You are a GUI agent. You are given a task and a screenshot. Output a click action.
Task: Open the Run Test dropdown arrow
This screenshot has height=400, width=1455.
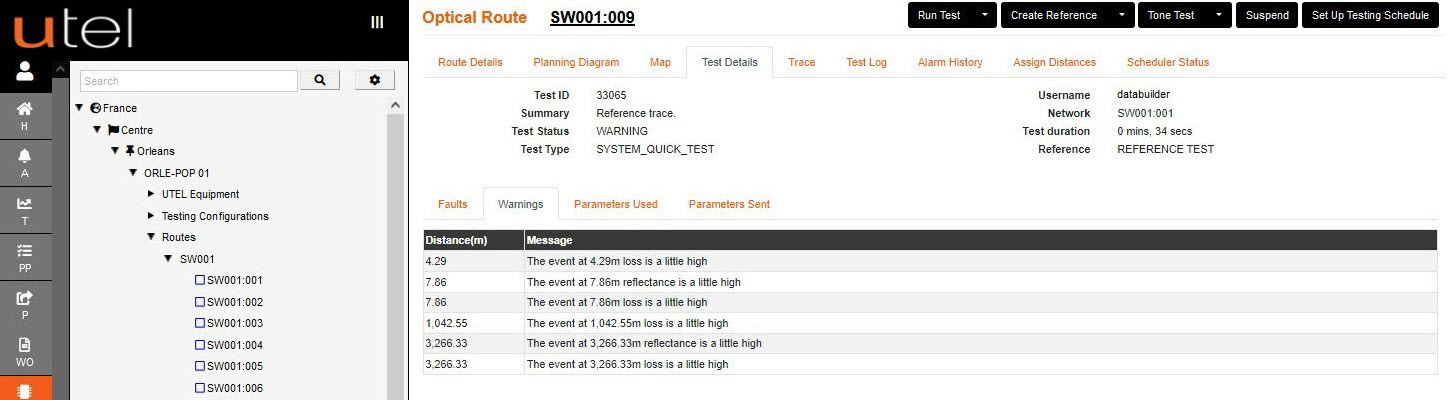pyautogui.click(x=985, y=15)
